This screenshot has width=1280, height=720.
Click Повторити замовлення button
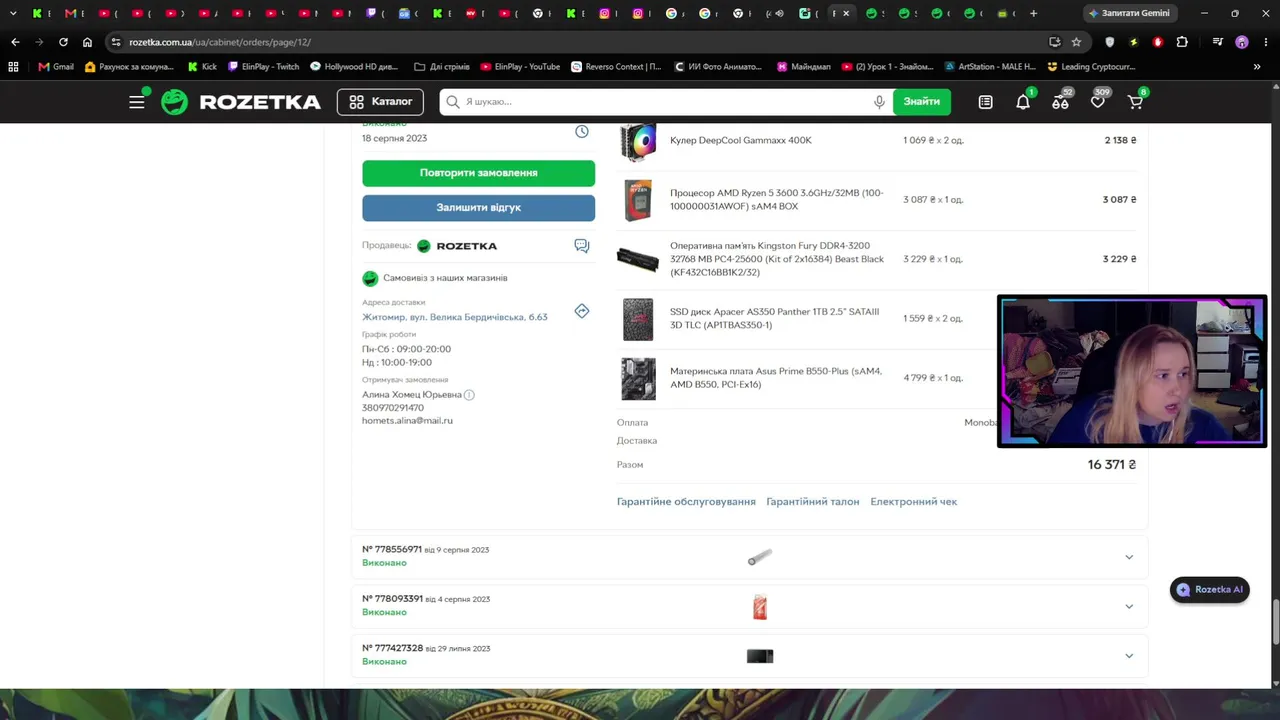coord(478,173)
